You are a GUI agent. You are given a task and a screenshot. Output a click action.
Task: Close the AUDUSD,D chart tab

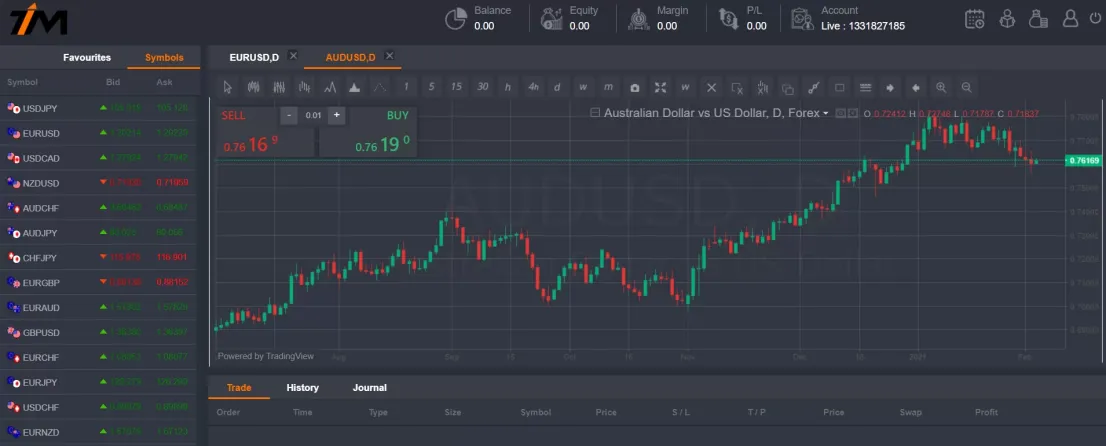click(x=389, y=56)
